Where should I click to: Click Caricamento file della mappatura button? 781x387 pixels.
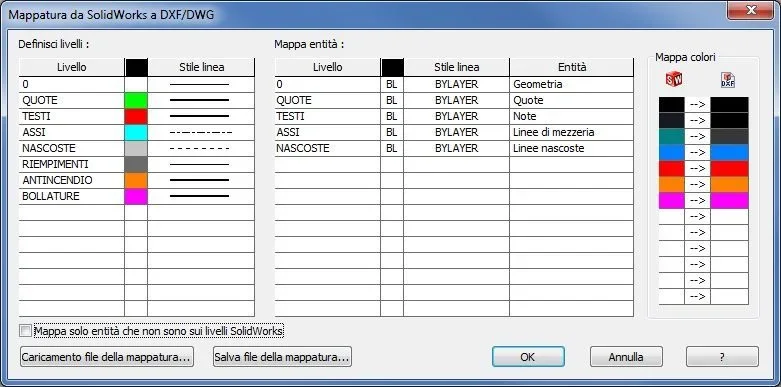(107, 357)
